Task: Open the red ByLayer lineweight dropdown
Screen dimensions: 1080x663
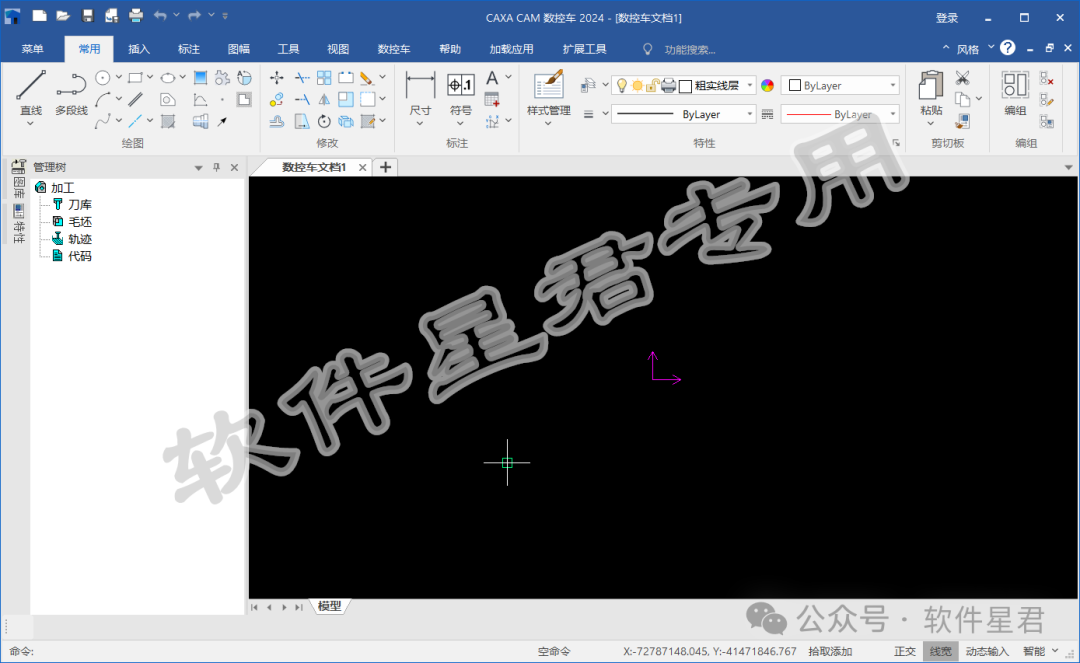Action: coord(841,114)
